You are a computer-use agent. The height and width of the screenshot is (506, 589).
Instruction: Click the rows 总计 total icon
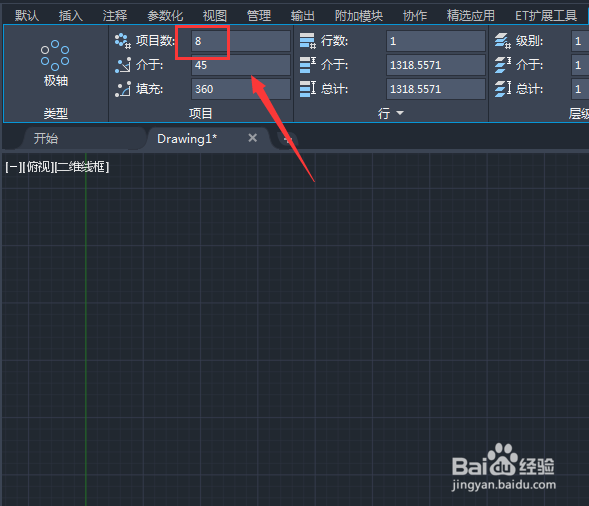click(x=308, y=89)
